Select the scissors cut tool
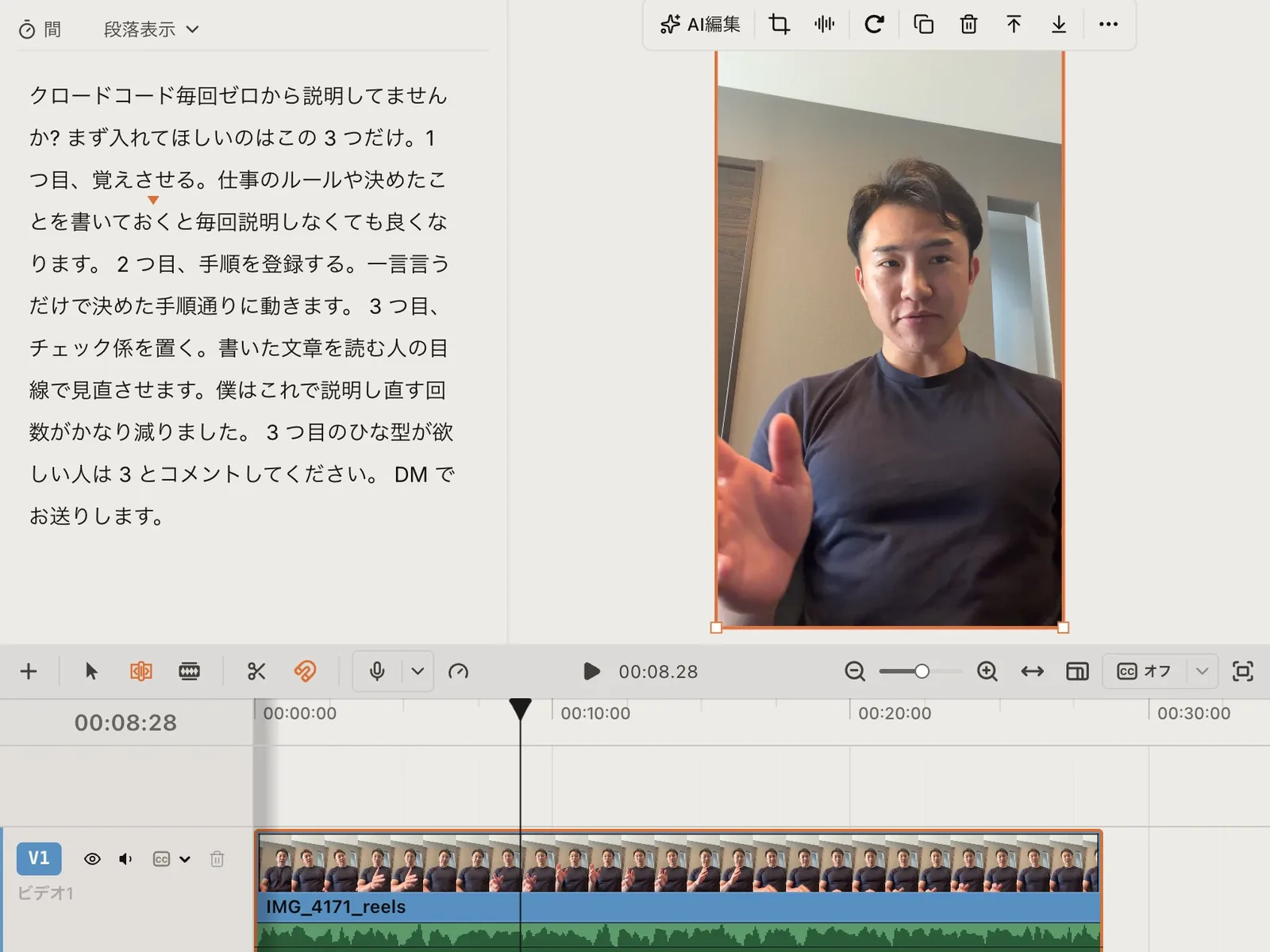This screenshot has width=1270, height=952. pyautogui.click(x=256, y=671)
